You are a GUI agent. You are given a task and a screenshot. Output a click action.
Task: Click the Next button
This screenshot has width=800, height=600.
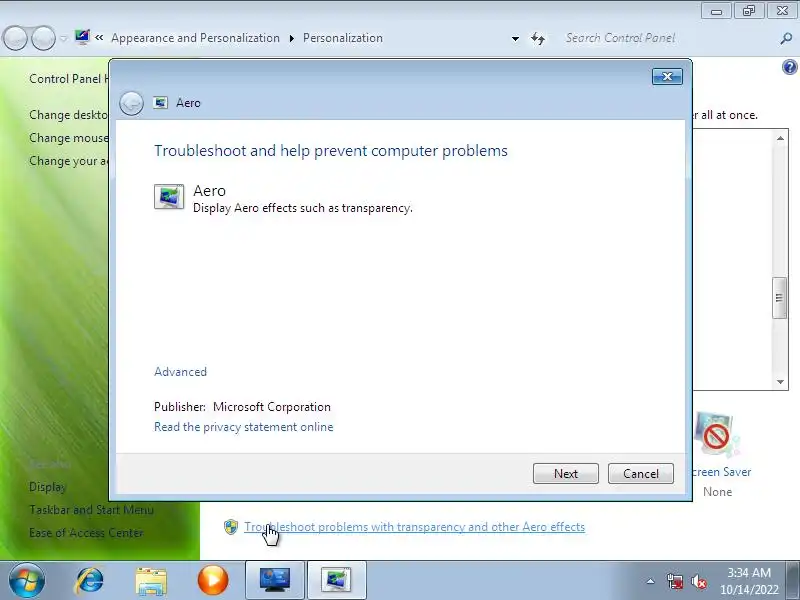point(566,473)
